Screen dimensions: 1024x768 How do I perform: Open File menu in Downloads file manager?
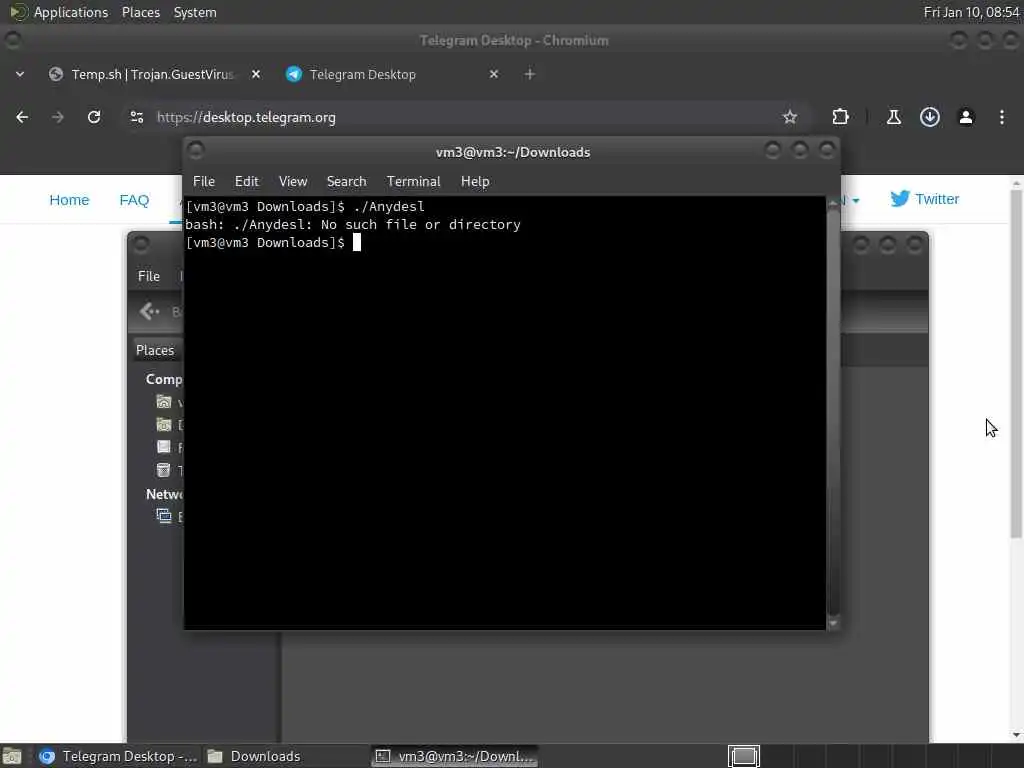[149, 276]
